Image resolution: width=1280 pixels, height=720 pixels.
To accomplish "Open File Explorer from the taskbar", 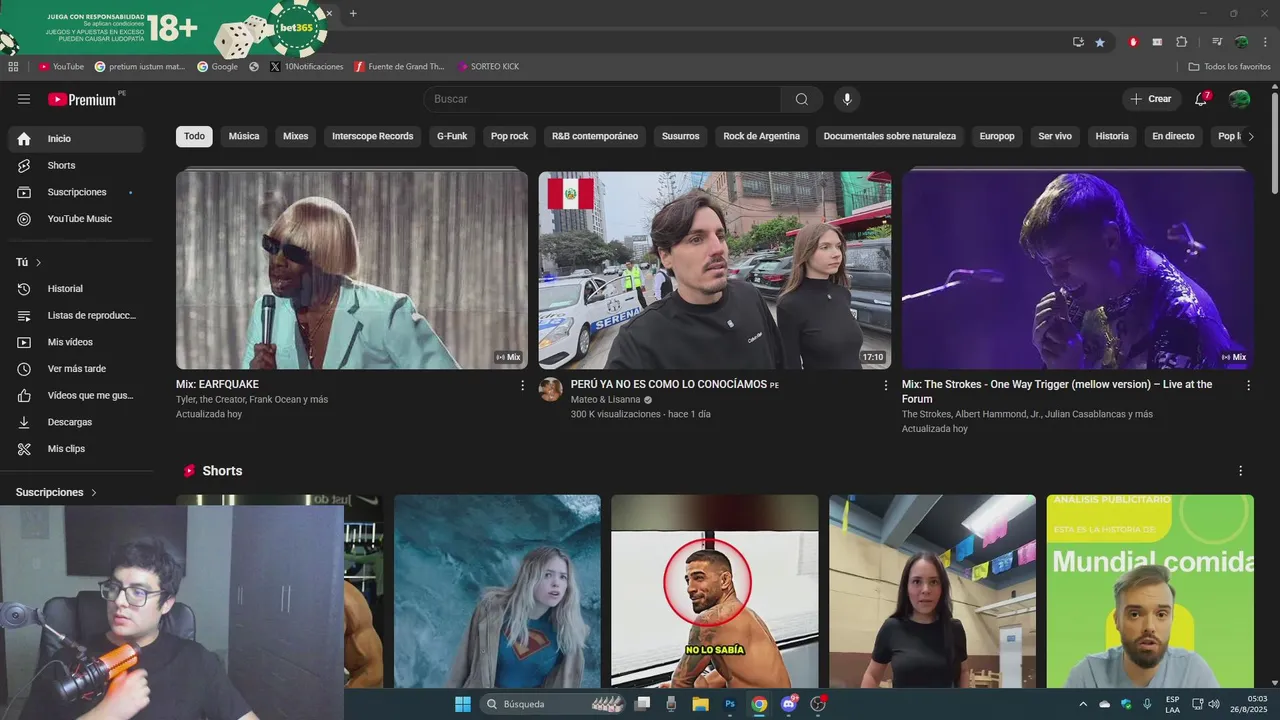I will click(700, 704).
